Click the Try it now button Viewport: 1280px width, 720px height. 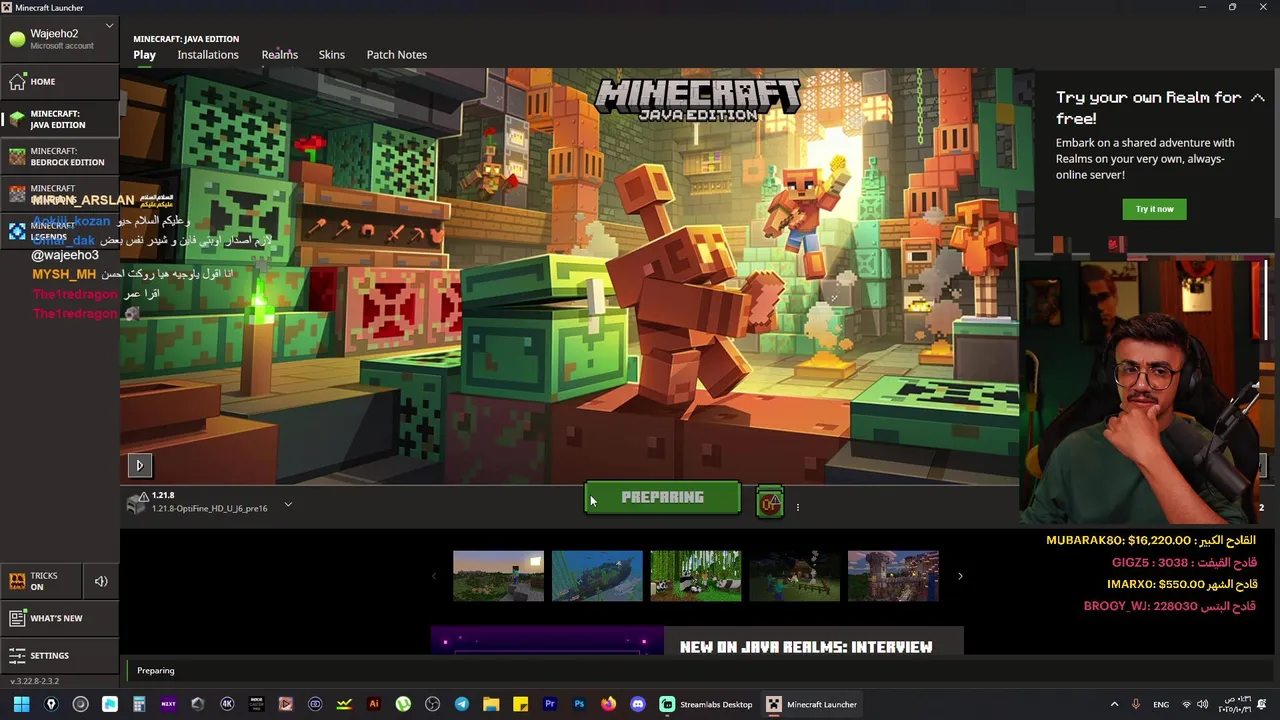pos(1154,209)
